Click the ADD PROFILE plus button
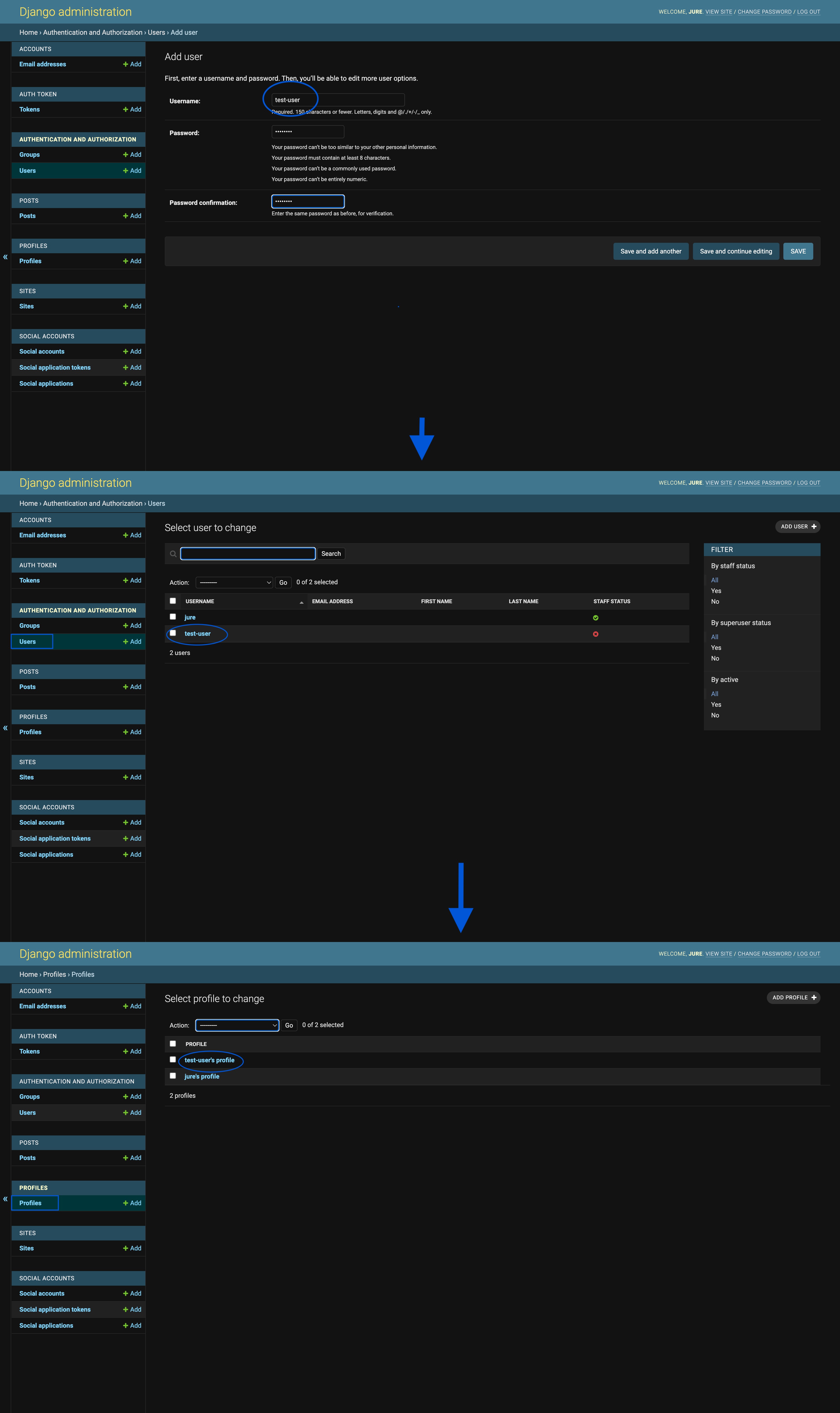 [794, 997]
